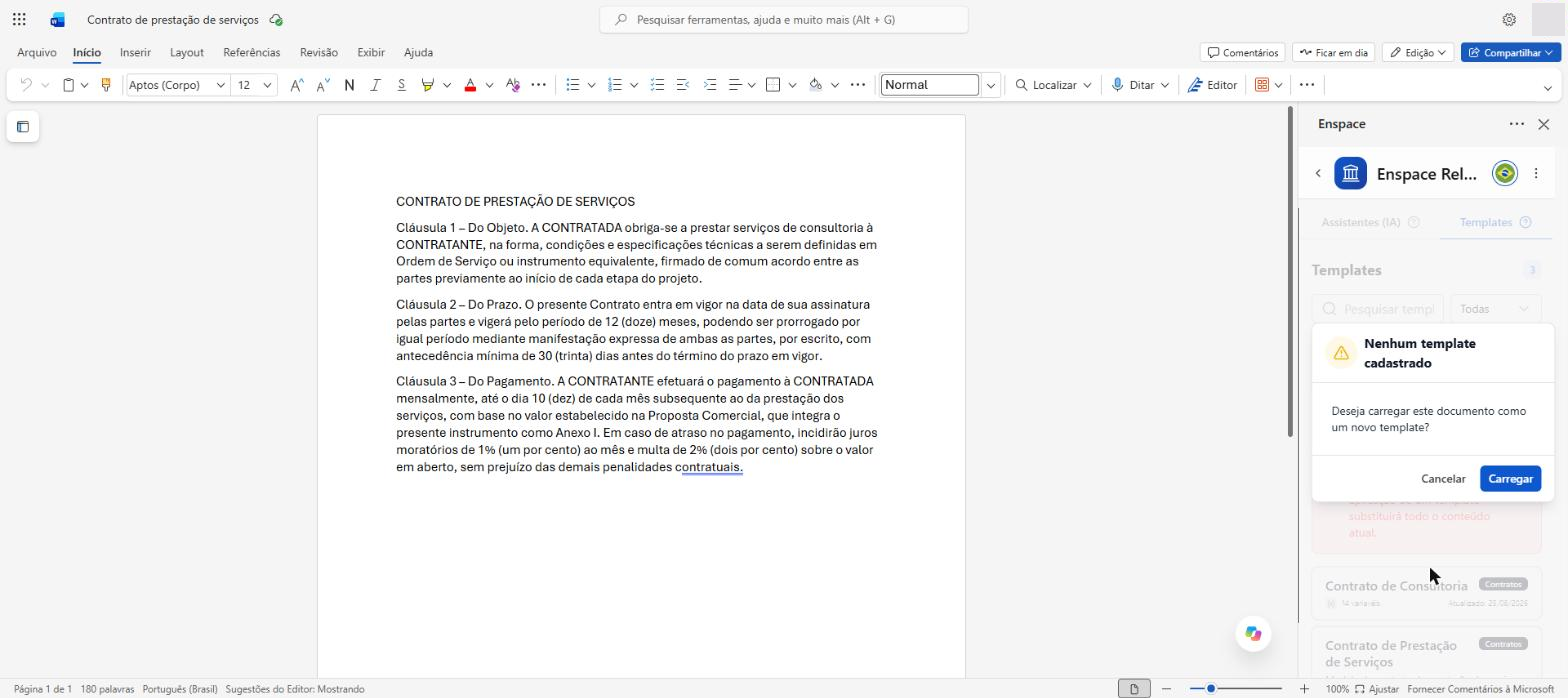Screen dimensions: 1568x698
Task: Switch to the Exibir tab
Action: tap(371, 52)
